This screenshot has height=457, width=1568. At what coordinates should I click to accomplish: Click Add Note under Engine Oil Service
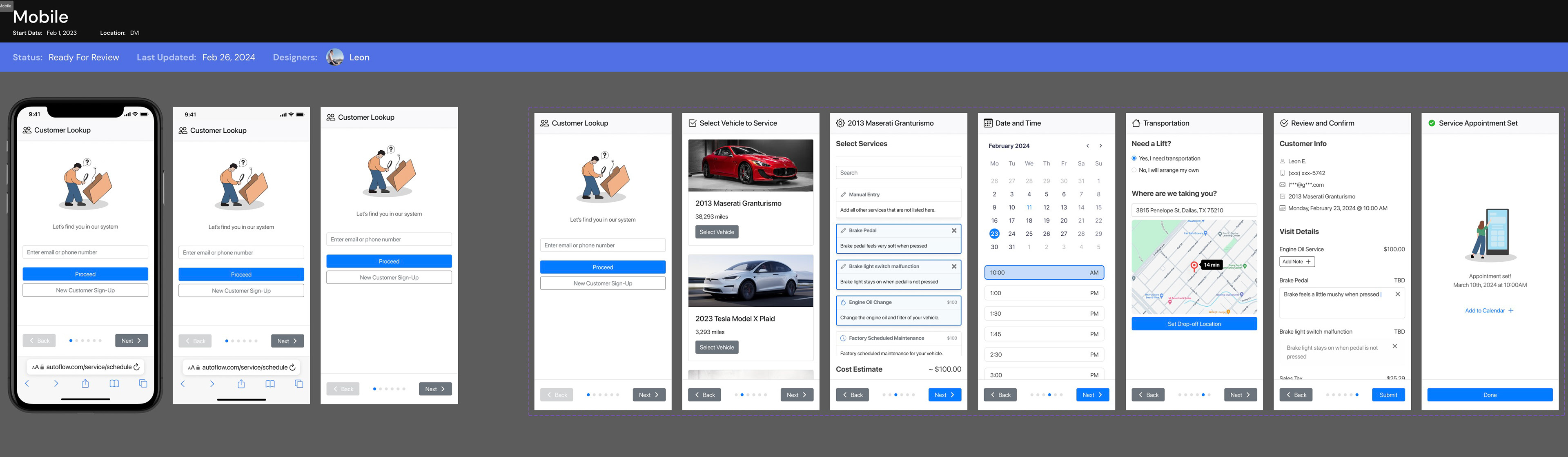(x=1296, y=262)
